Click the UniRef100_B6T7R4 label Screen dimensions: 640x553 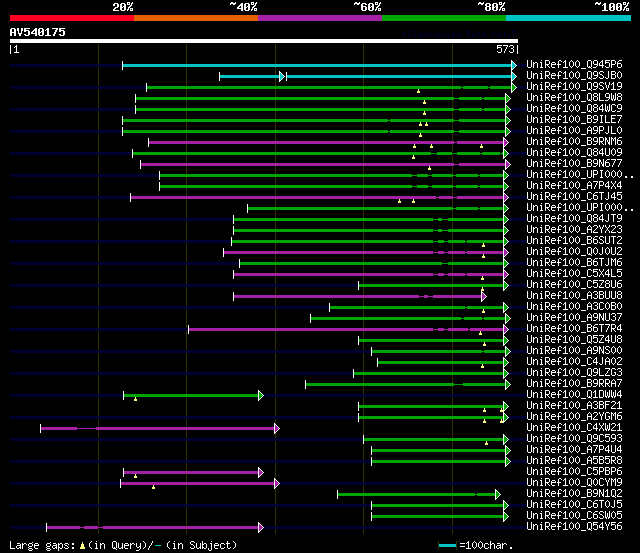pyautogui.click(x=574, y=329)
